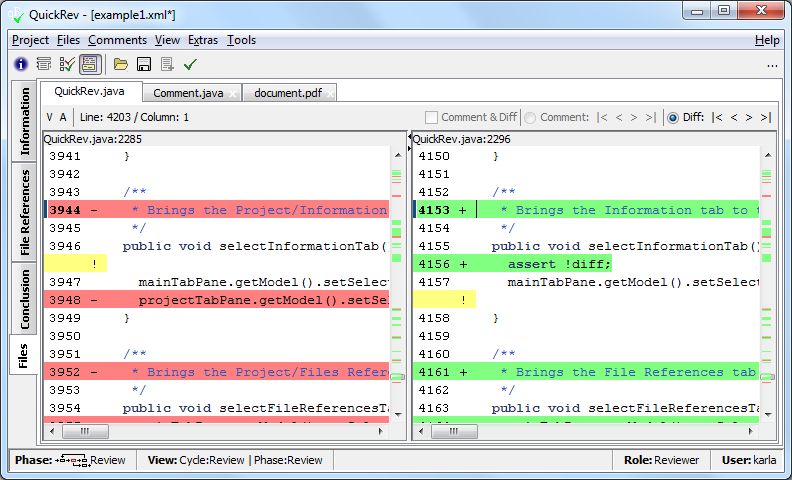Click the checklist conclusion toolbar icon
This screenshot has width=792, height=480.
(x=67, y=64)
